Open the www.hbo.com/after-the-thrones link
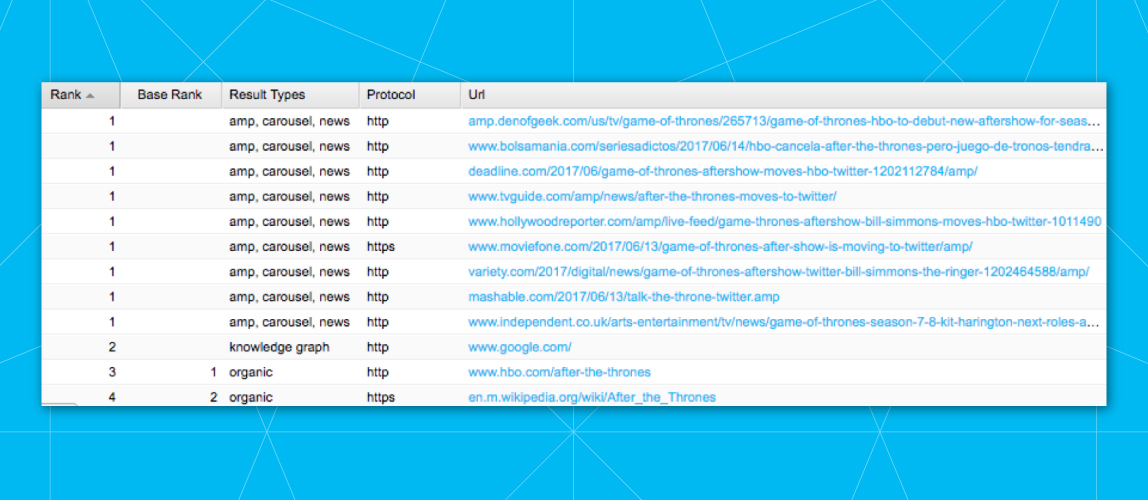Image resolution: width=1148 pixels, height=500 pixels. pyautogui.click(x=559, y=372)
